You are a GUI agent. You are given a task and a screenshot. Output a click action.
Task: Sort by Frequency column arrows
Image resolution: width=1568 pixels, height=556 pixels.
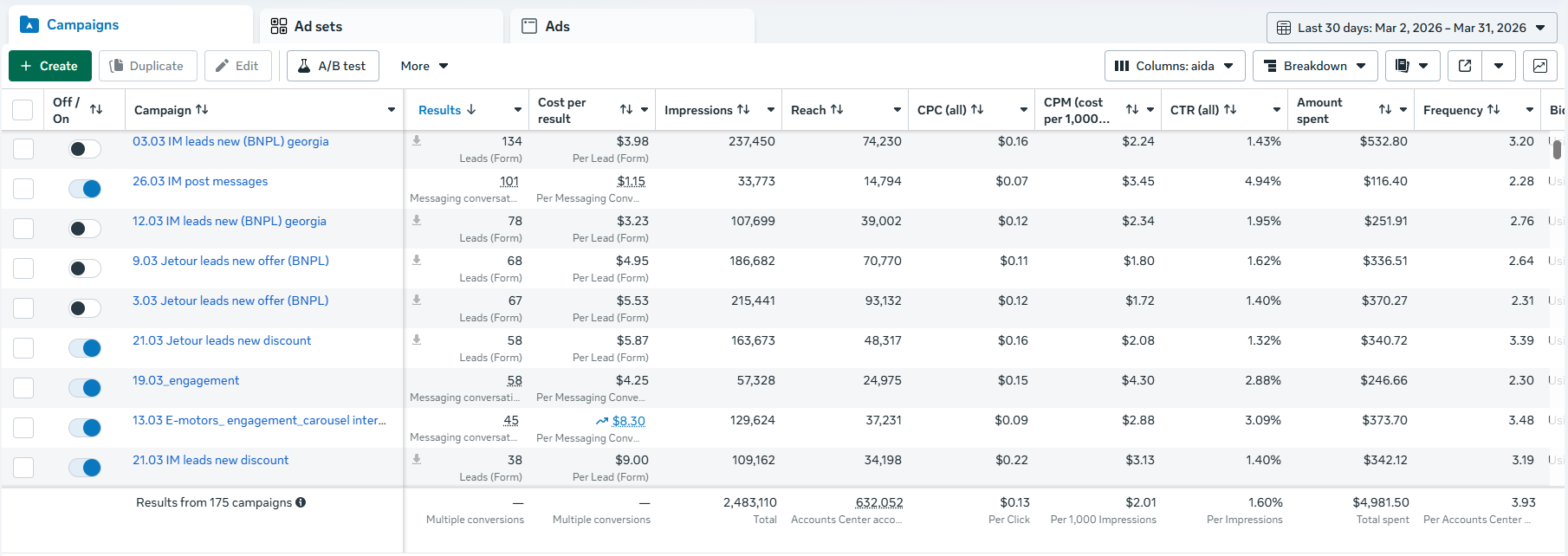(1493, 110)
